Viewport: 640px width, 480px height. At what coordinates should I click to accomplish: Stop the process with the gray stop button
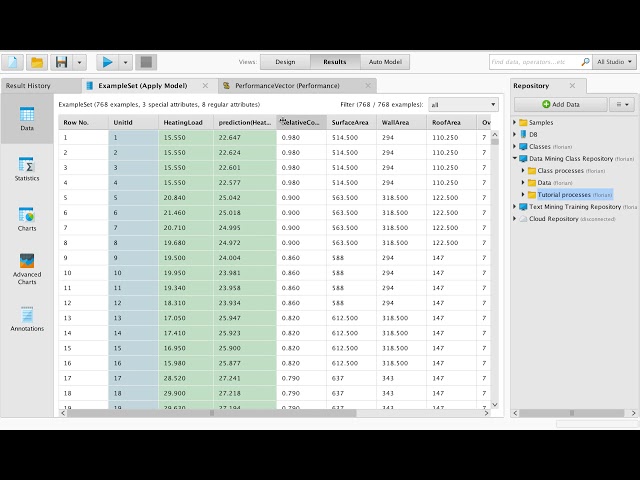pyautogui.click(x=146, y=62)
